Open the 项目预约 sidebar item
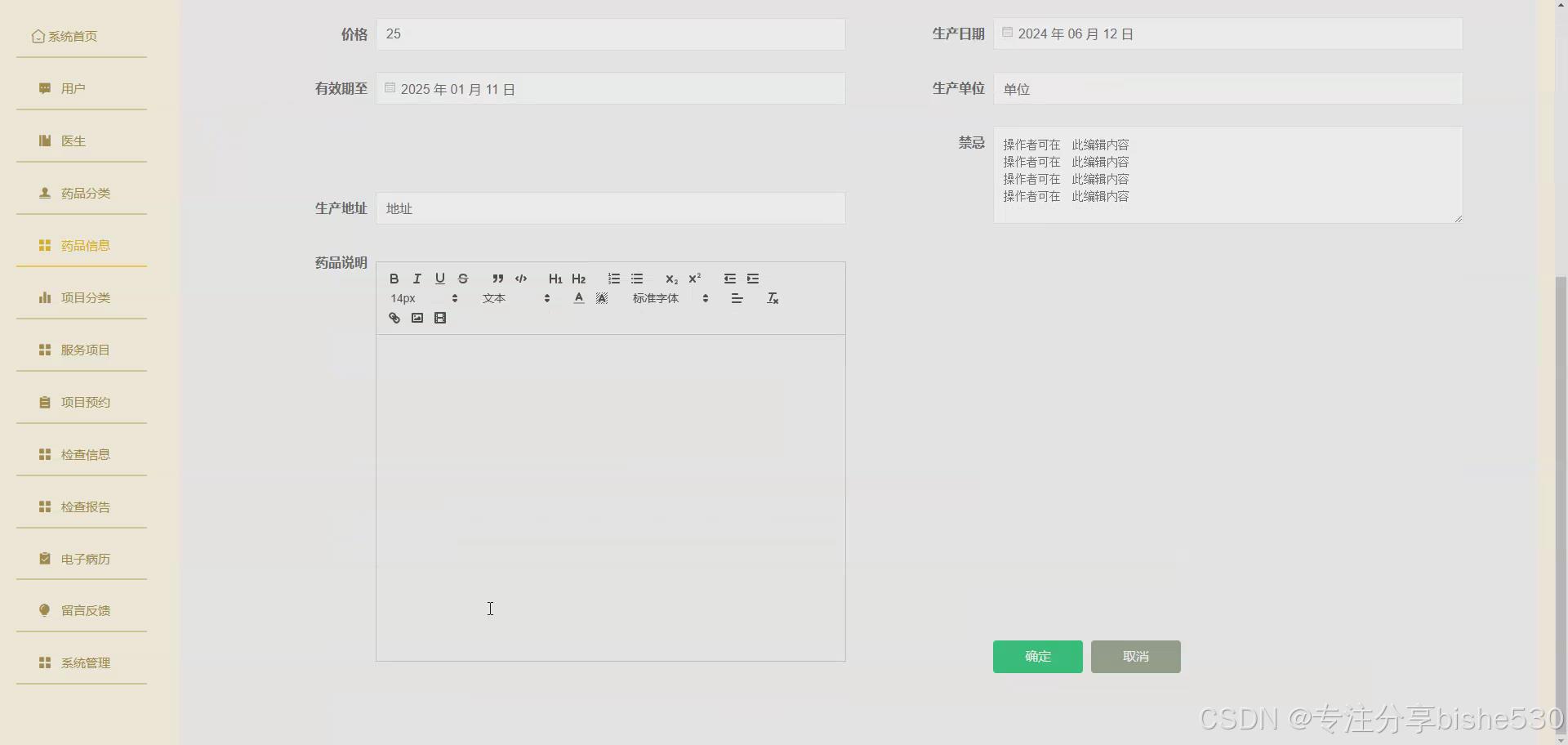 (x=82, y=402)
